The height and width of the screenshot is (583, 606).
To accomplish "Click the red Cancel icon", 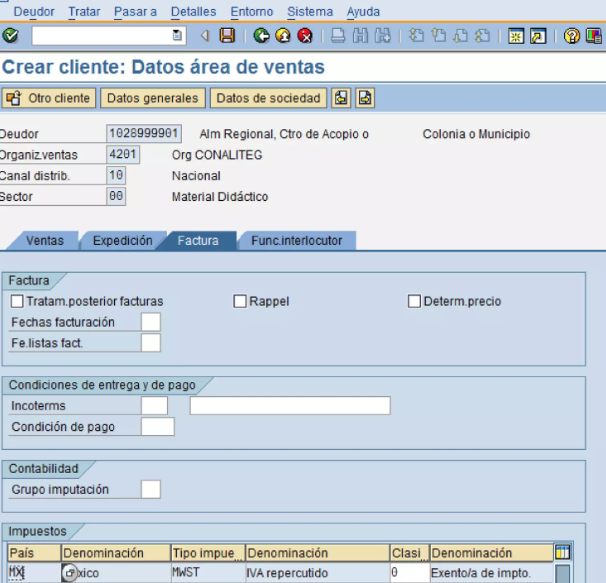I will coord(305,36).
